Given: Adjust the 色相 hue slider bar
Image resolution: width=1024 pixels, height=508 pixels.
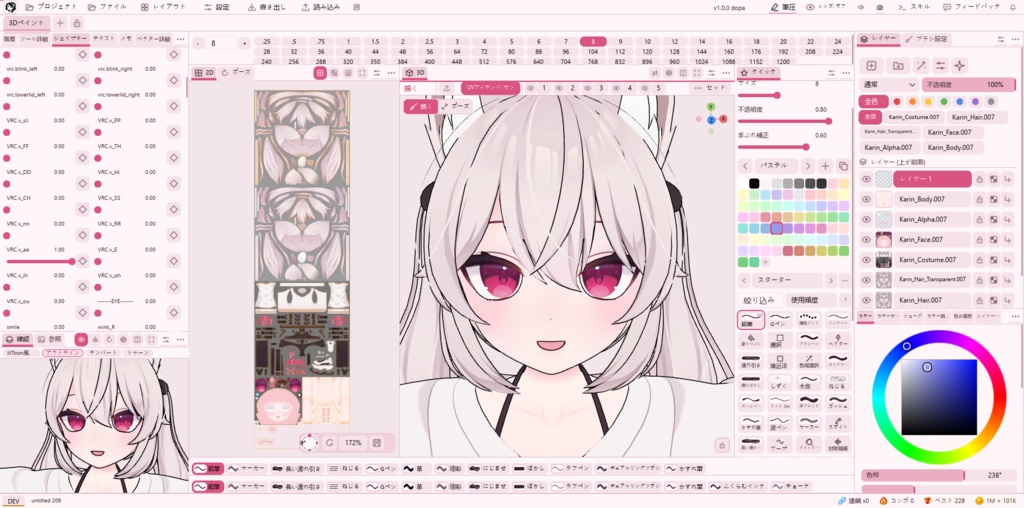Looking at the screenshot, I should click(940, 475).
